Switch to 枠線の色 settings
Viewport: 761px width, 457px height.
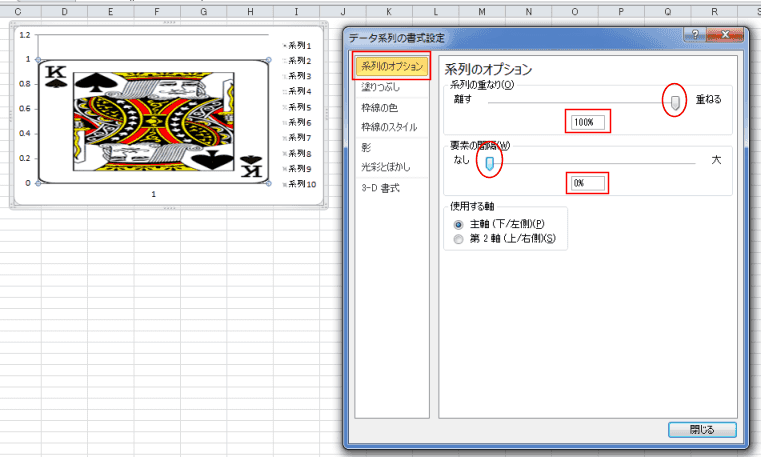tap(380, 108)
